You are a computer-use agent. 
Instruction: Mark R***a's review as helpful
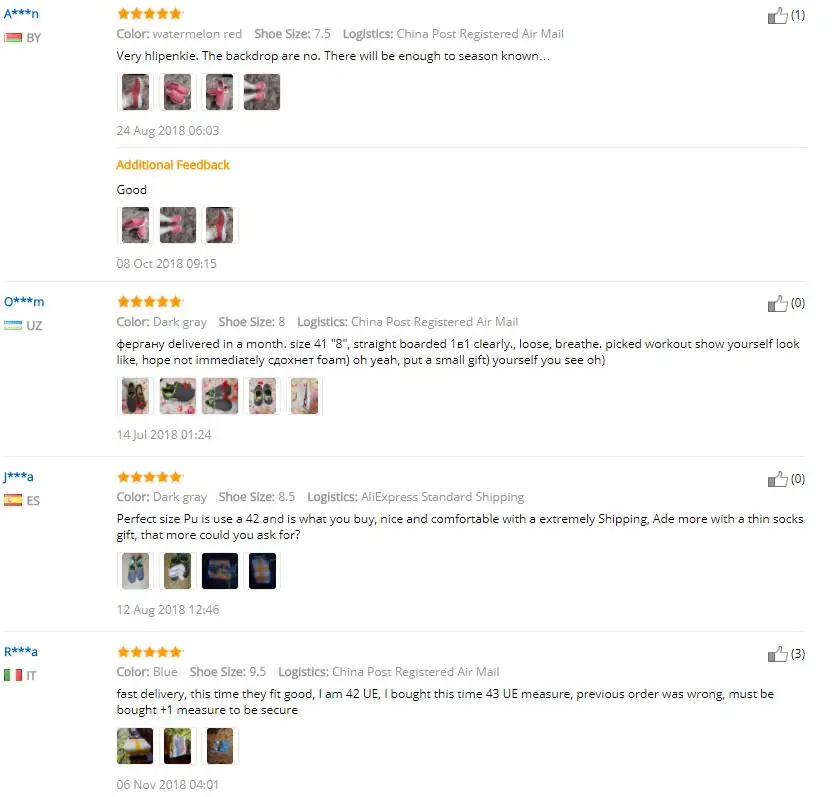[777, 654]
